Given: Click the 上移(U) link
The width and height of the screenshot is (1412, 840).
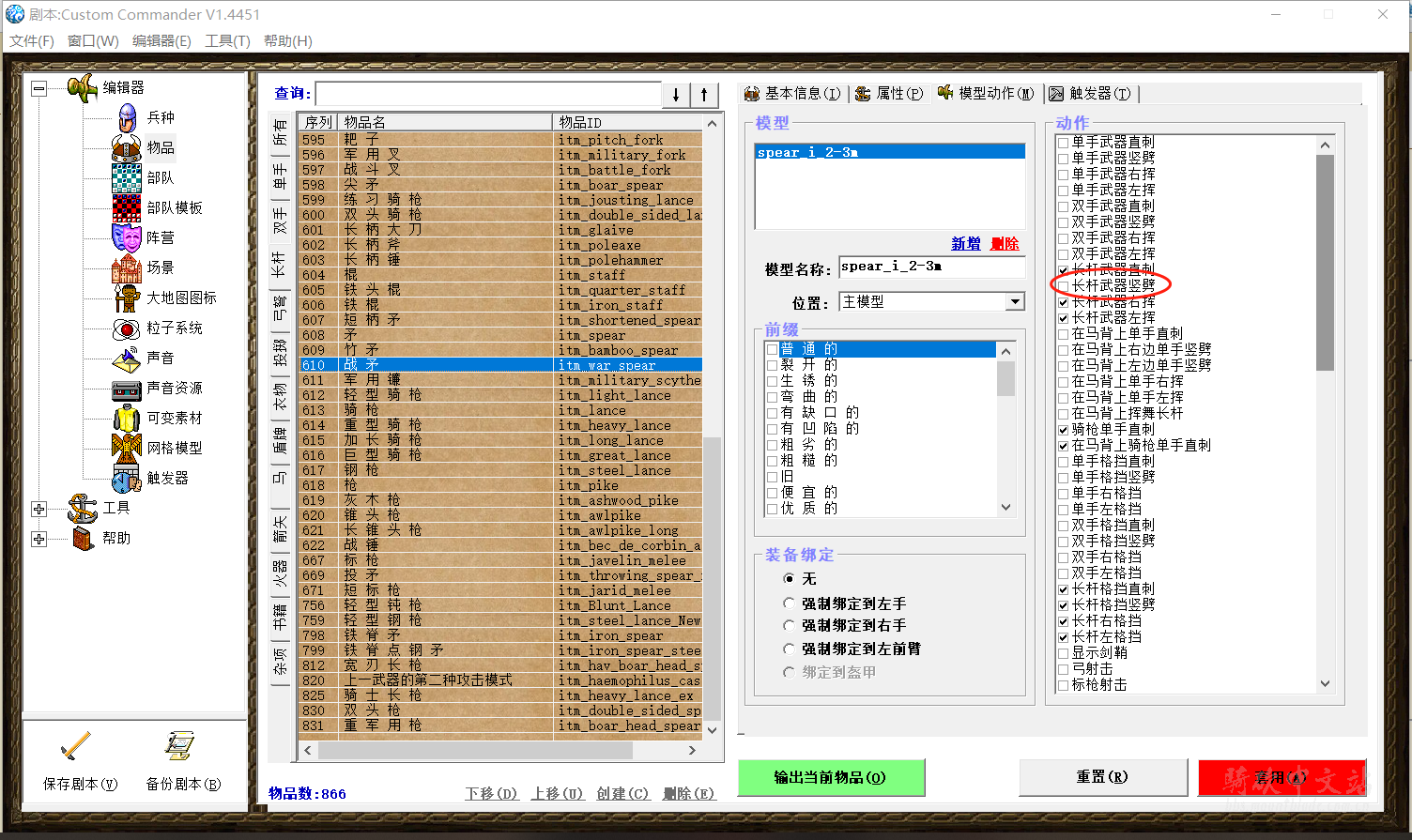Looking at the screenshot, I should coord(557,793).
